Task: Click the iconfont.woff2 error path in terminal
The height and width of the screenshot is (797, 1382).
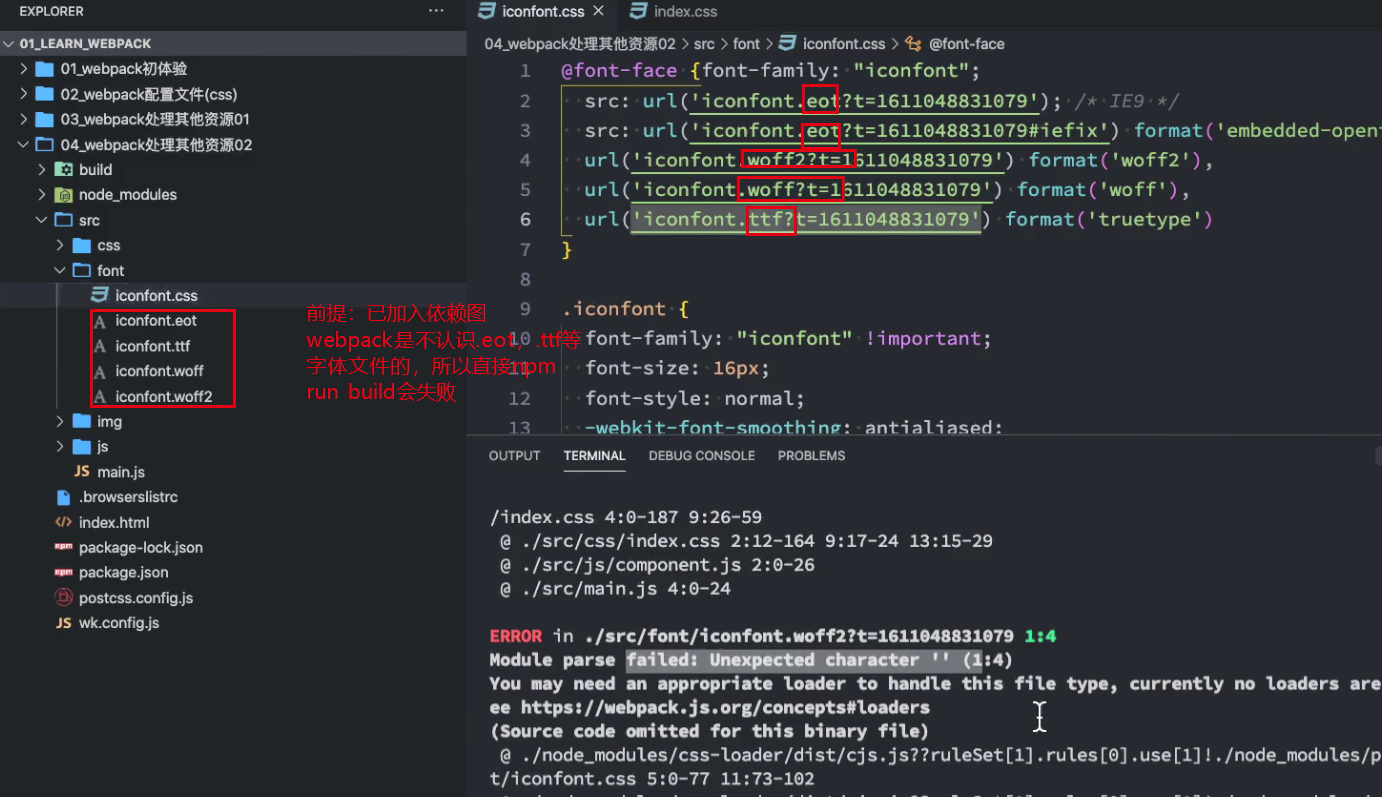Action: pos(798,636)
